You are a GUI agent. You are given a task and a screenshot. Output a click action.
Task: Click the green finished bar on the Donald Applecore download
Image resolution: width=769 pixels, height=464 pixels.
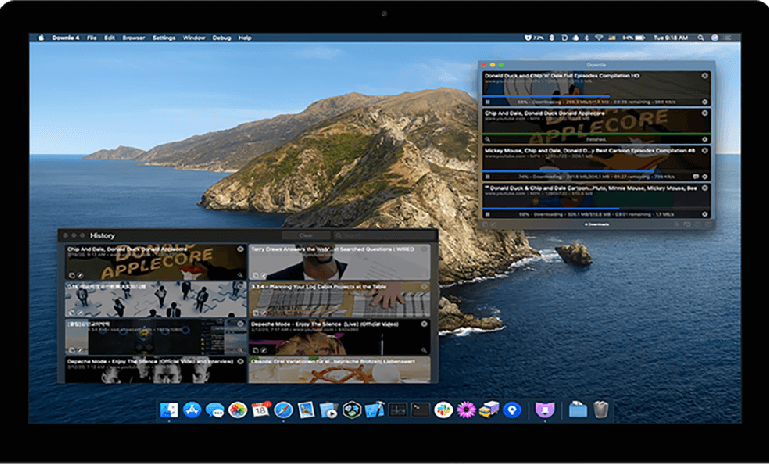tap(596, 133)
